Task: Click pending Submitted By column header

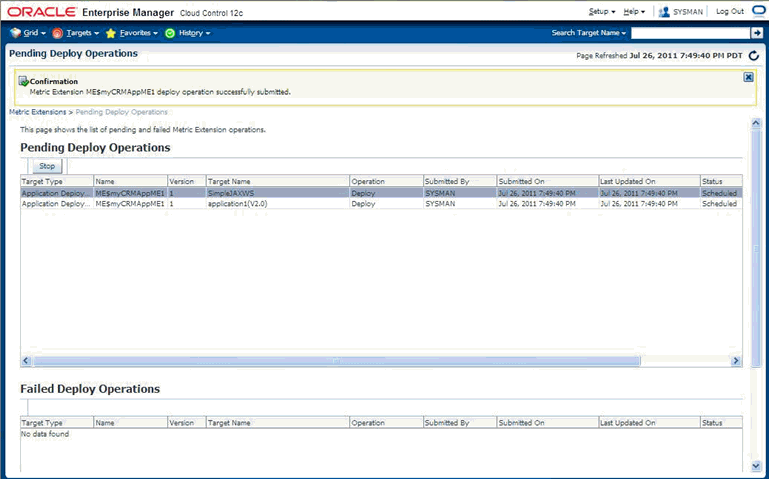Action: pos(460,181)
